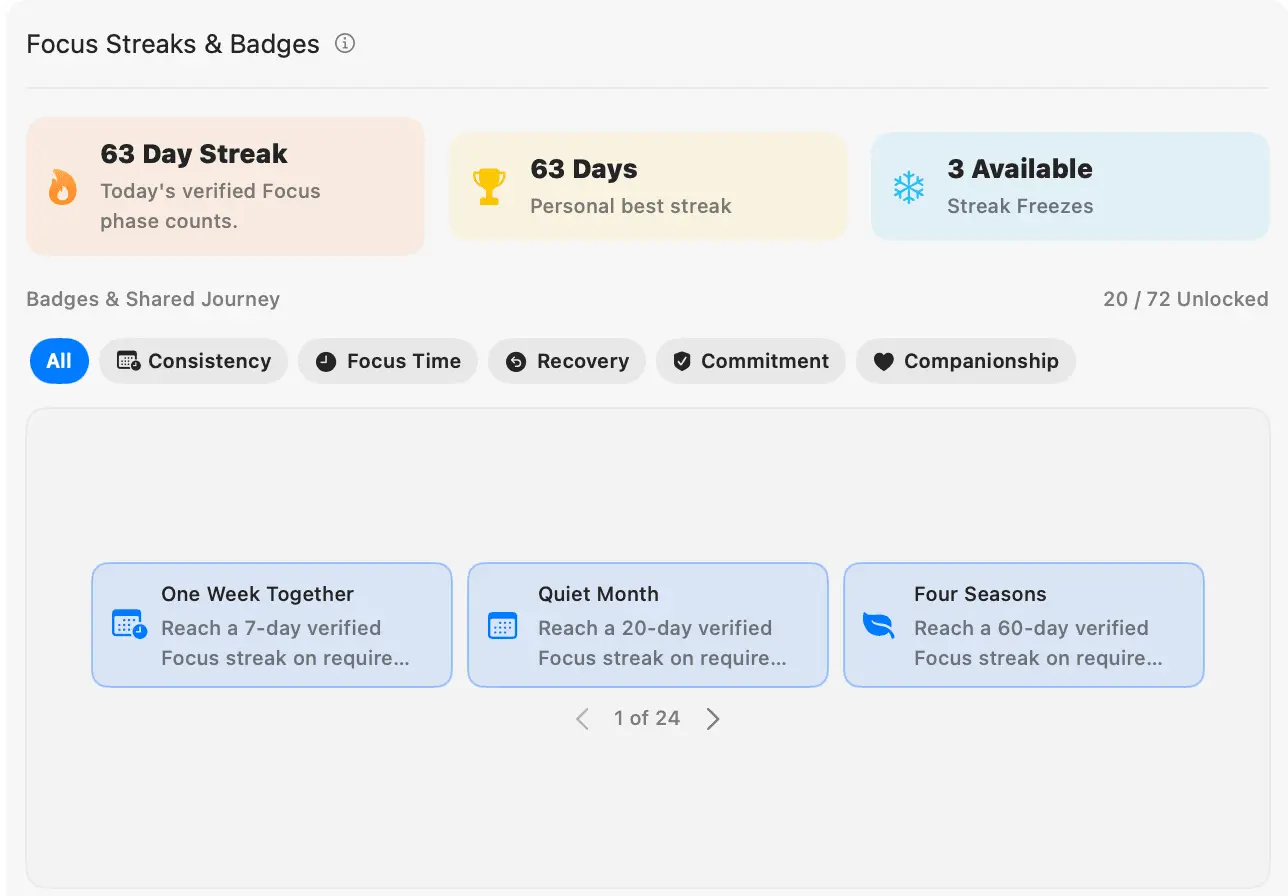Screen dimensions: 1288x896
Task: Click the 63 Day Streak heading
Action: click(194, 154)
